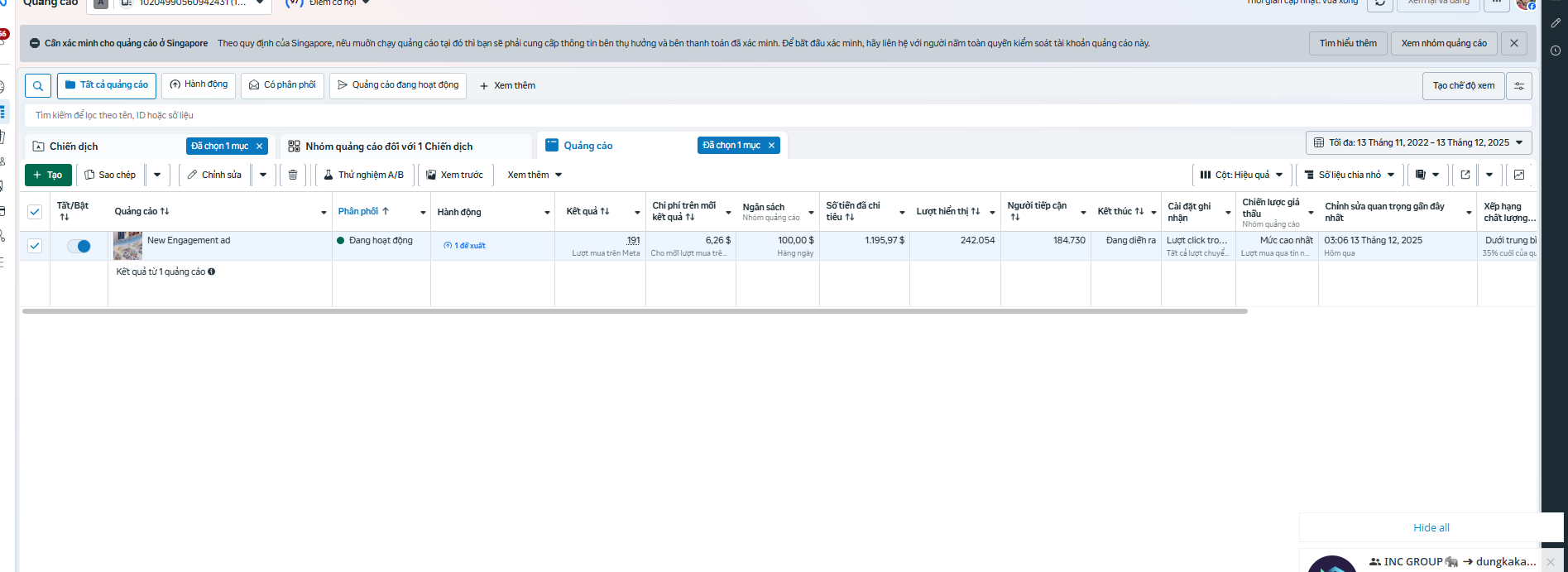The height and width of the screenshot is (572, 1568).
Task: Open the Cài đặt ghi nhận column menu arrow
Action: pos(1228,213)
